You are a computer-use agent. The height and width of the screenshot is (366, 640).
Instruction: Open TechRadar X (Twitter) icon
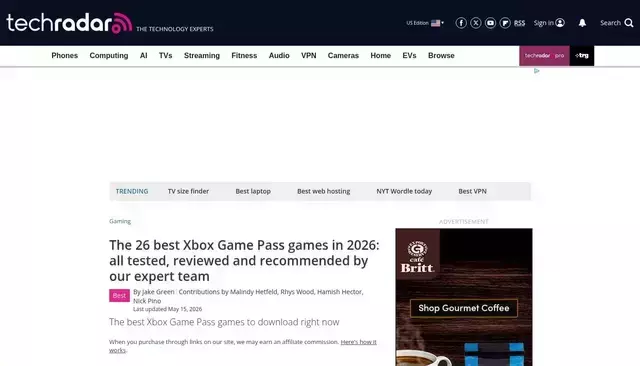click(476, 23)
